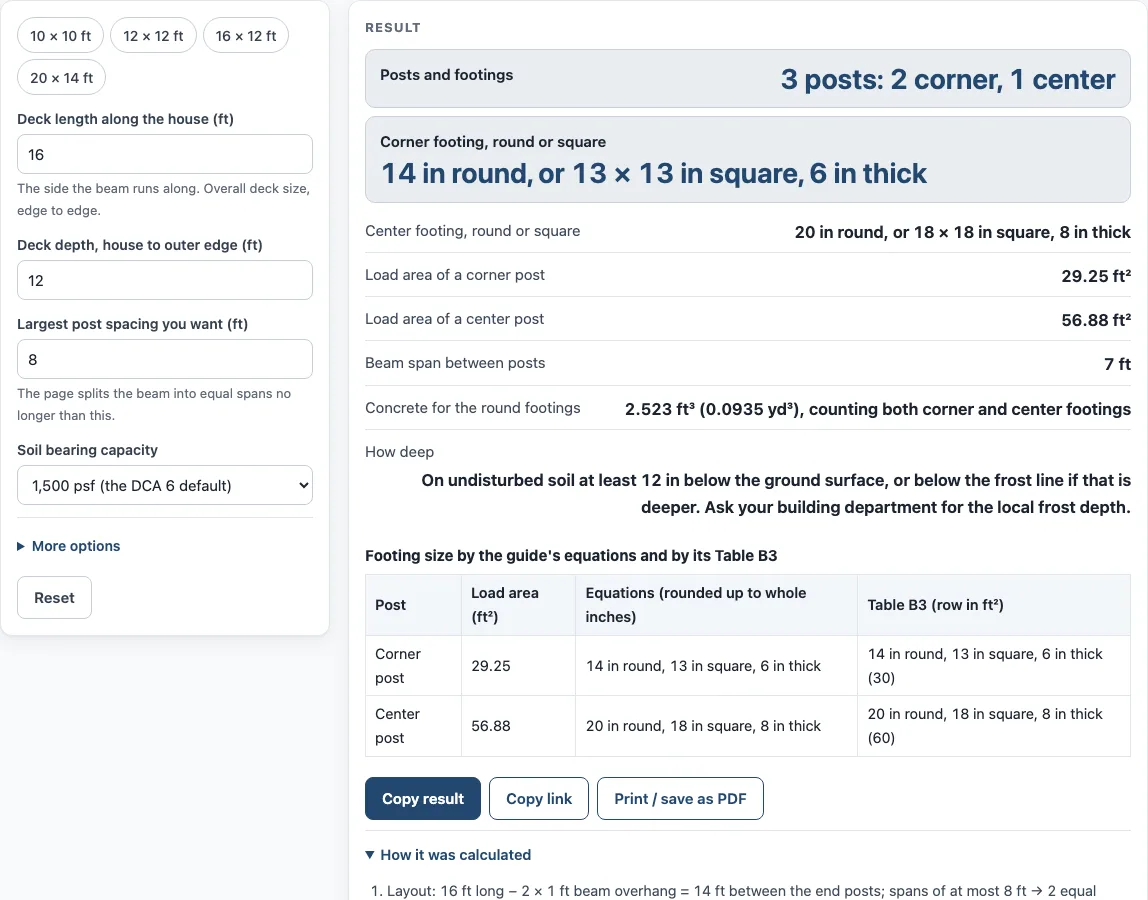This screenshot has height=900, width=1148.
Task: Click the 'Concrete for the round footings' label
Action: pyautogui.click(x=473, y=408)
